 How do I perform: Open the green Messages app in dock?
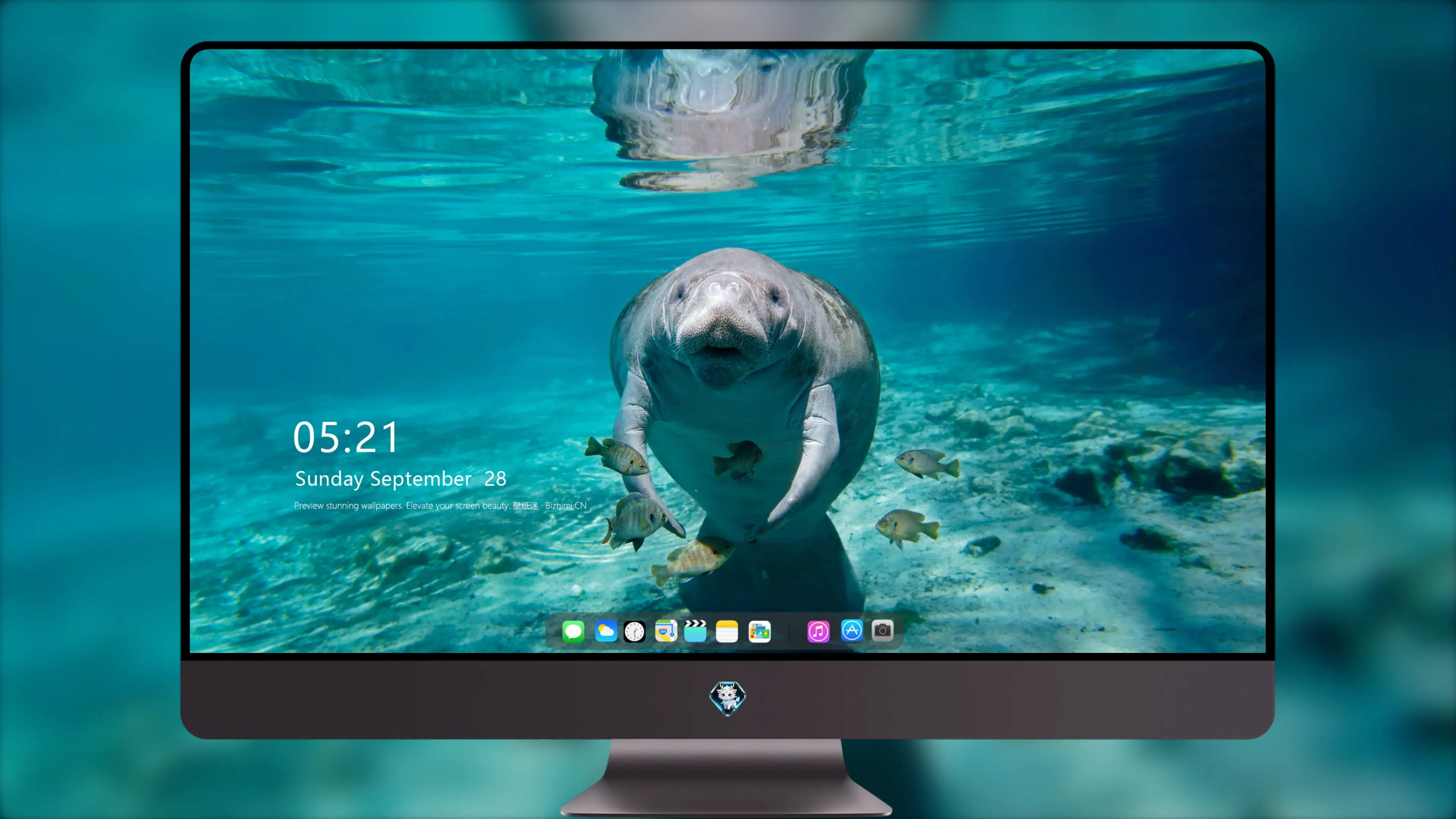573,631
